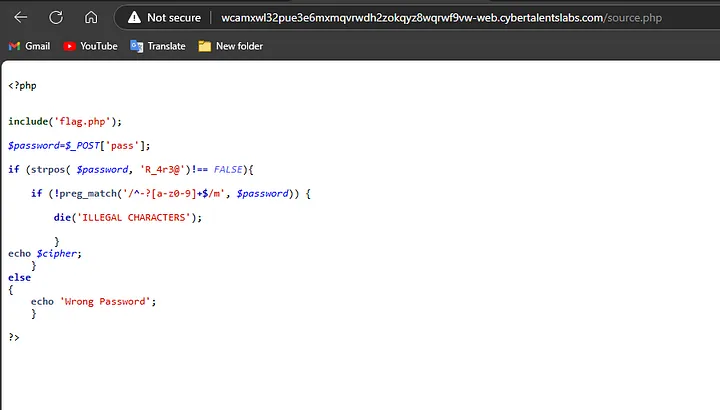This screenshot has width=720, height=410.
Task: Click the Not secure label
Action: tap(174, 17)
